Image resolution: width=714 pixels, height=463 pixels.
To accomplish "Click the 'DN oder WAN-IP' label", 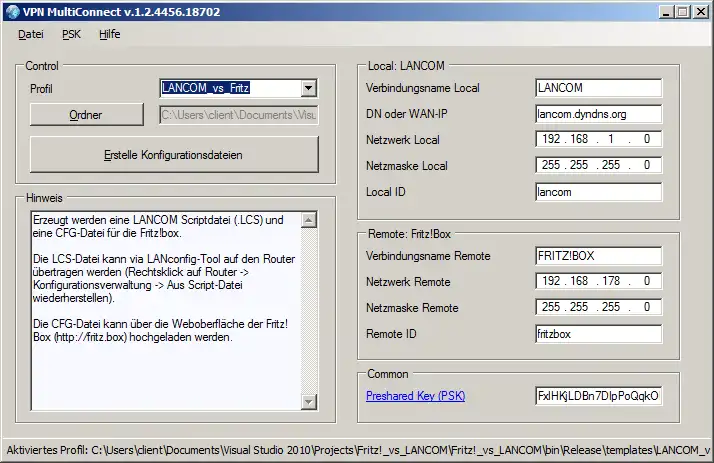I will [407, 114].
